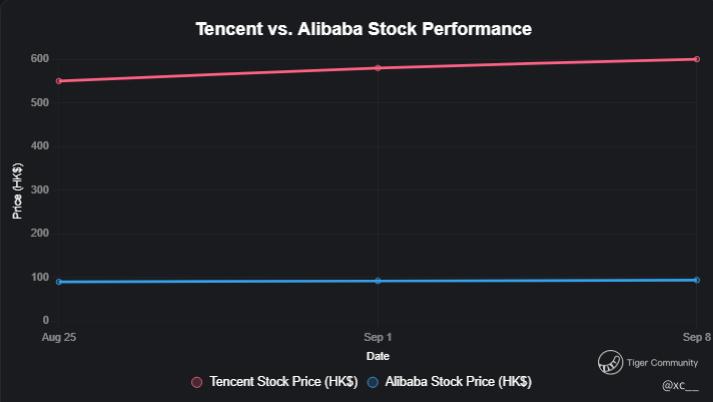713x402 pixels.
Task: Click the Tiger Community logo icon
Action: 609,362
